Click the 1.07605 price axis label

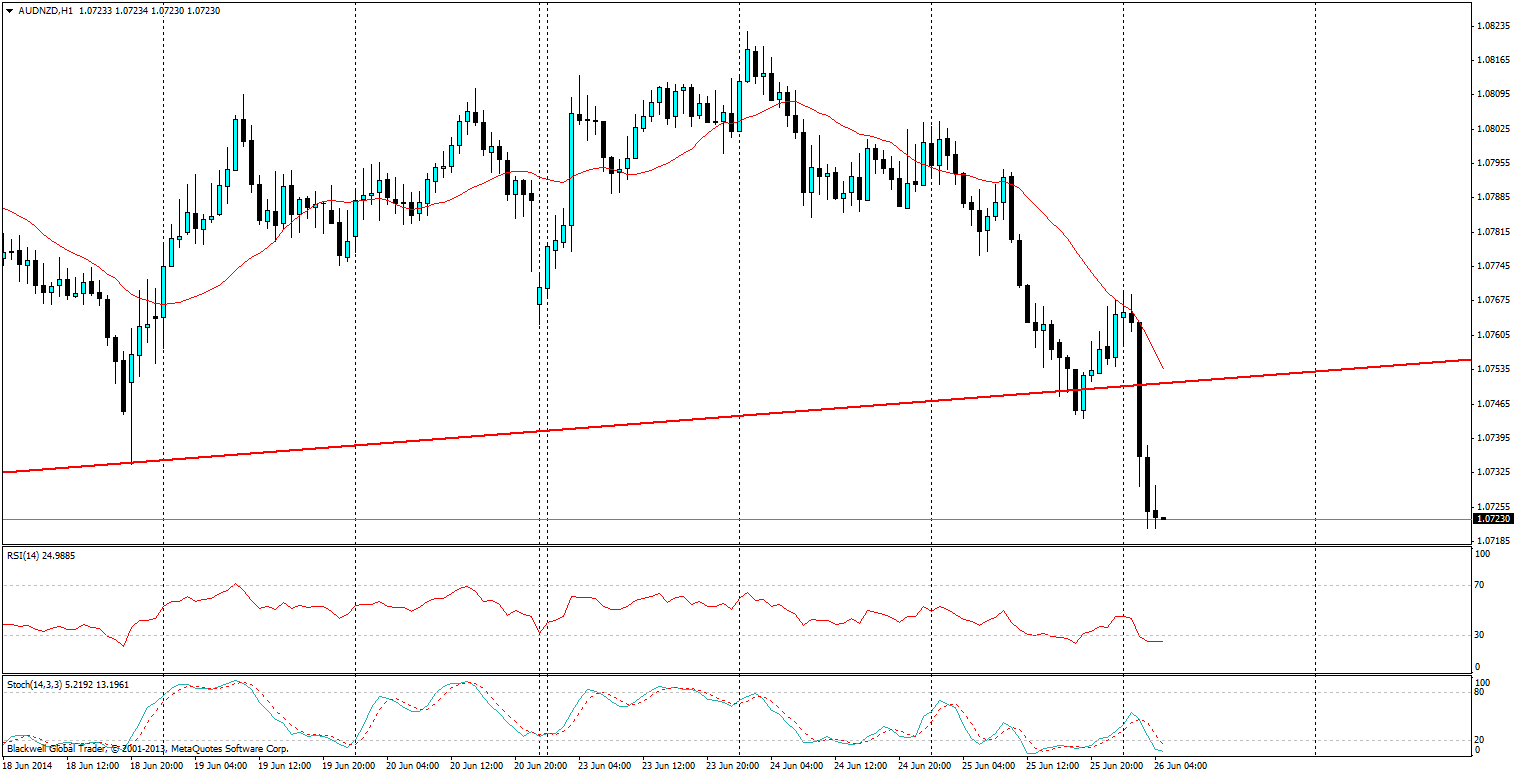[x=1494, y=335]
